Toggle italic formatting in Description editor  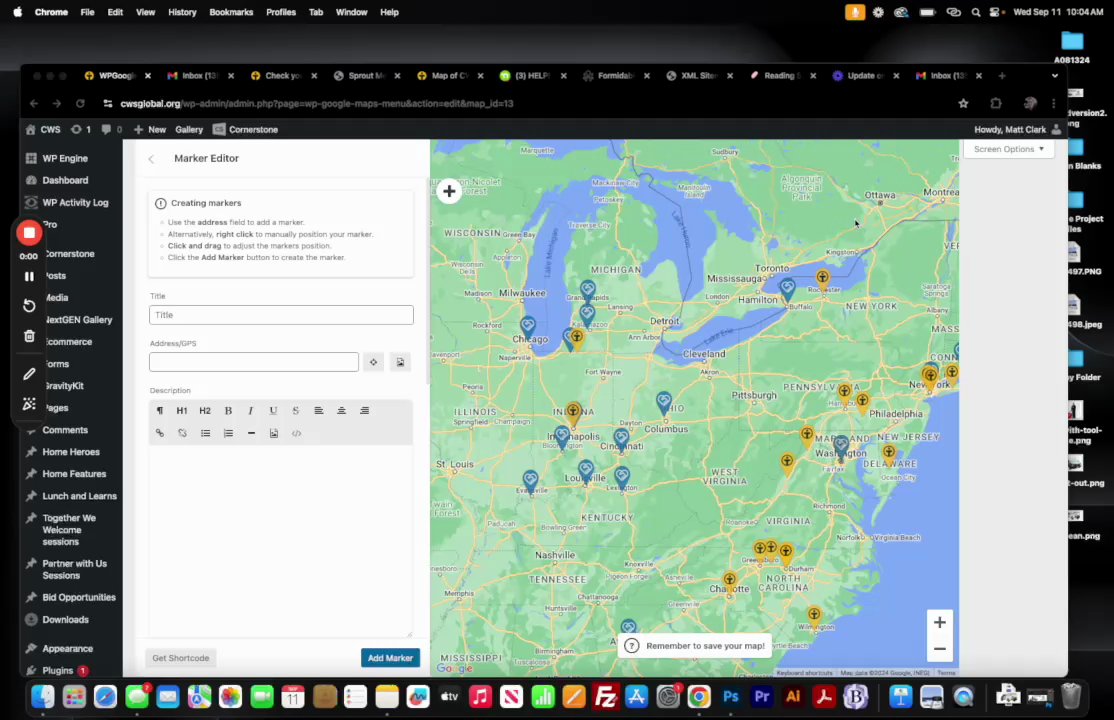[x=250, y=411]
